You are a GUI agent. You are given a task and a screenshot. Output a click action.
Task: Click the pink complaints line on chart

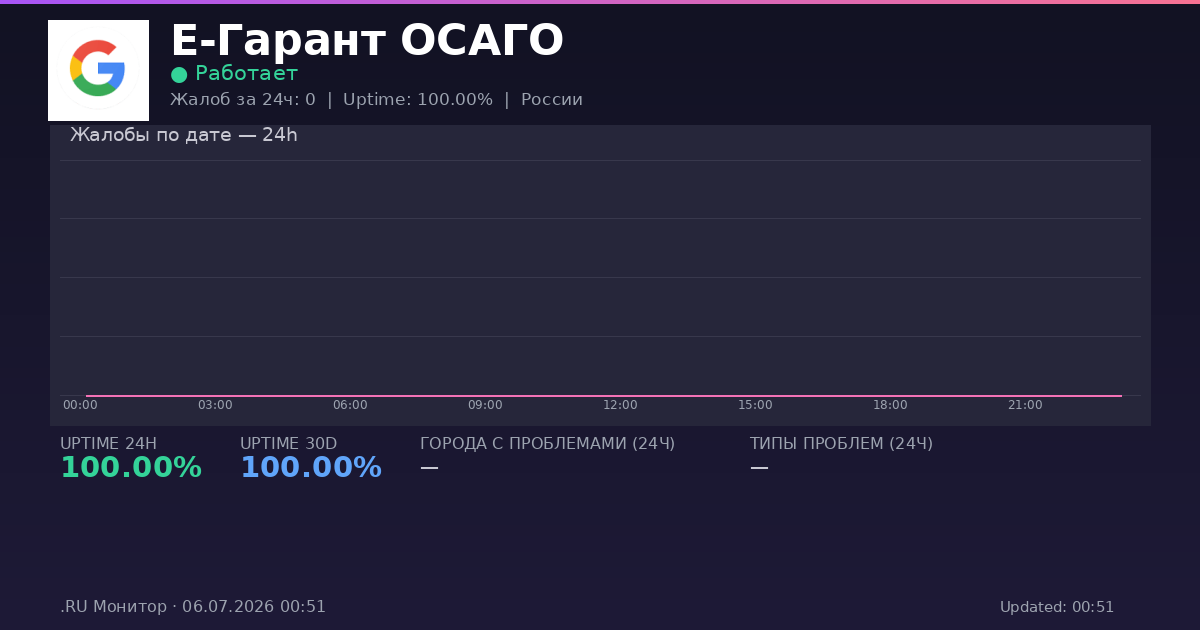[x=604, y=396]
